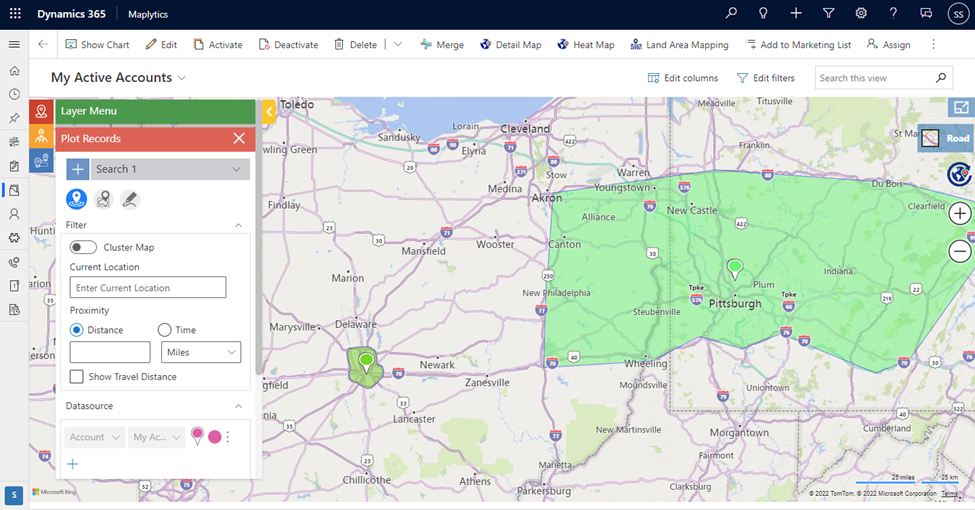Select the Time radio button
Screen dimensions: 975x510
(x=164, y=330)
